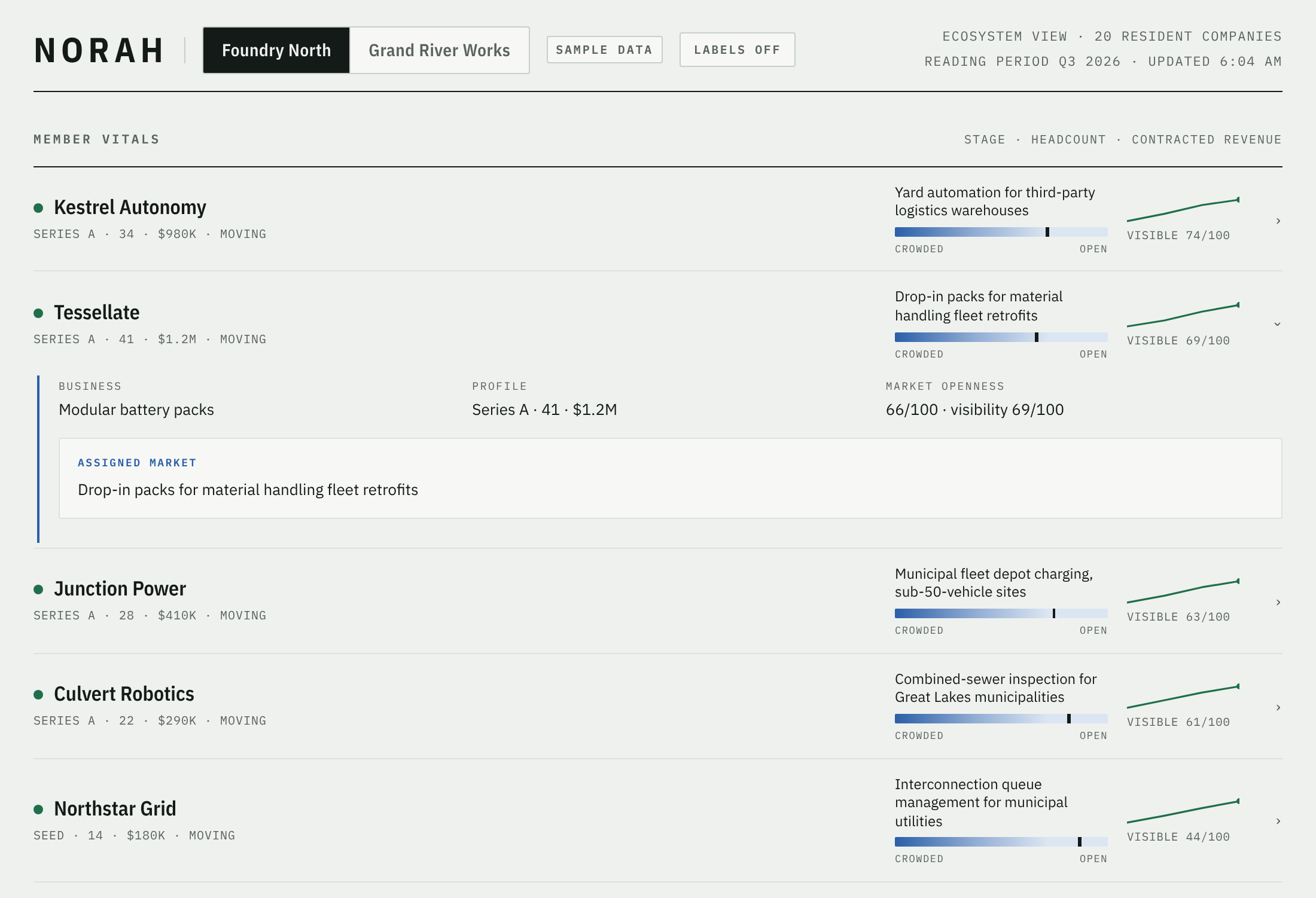Click Junction Power crowded-open market bar
Image resolution: width=1316 pixels, height=898 pixels.
point(1001,613)
